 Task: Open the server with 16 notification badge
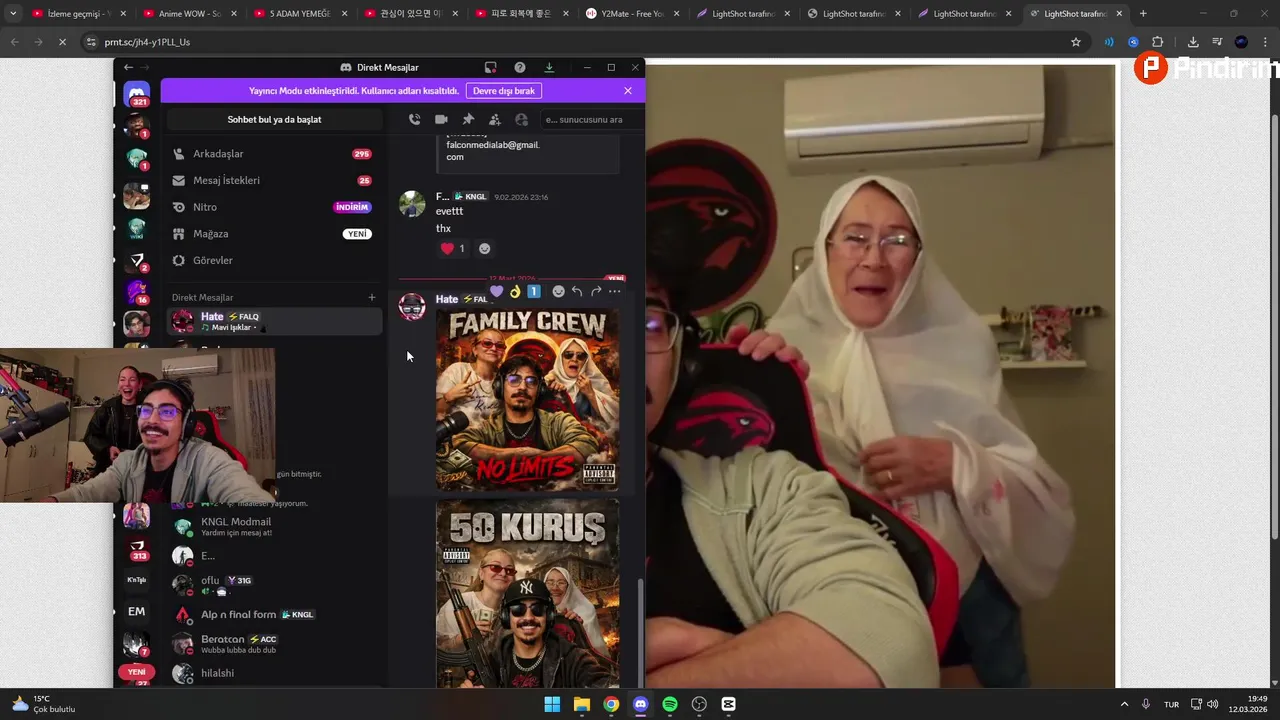point(137,292)
